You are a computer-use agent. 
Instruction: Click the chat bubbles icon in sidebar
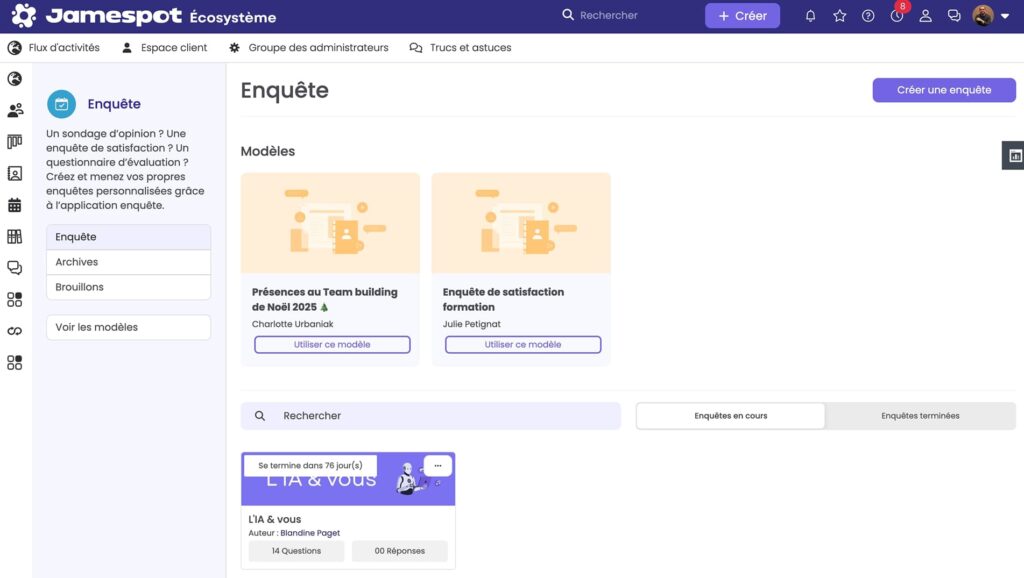14,268
